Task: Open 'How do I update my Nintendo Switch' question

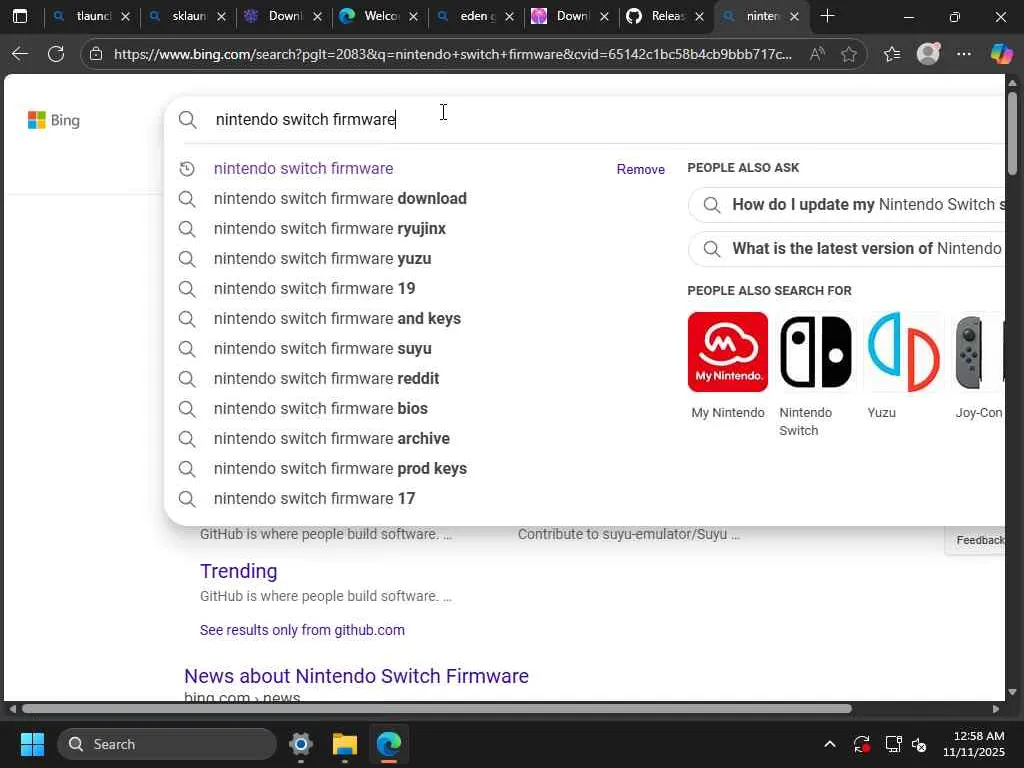Action: [x=846, y=204]
